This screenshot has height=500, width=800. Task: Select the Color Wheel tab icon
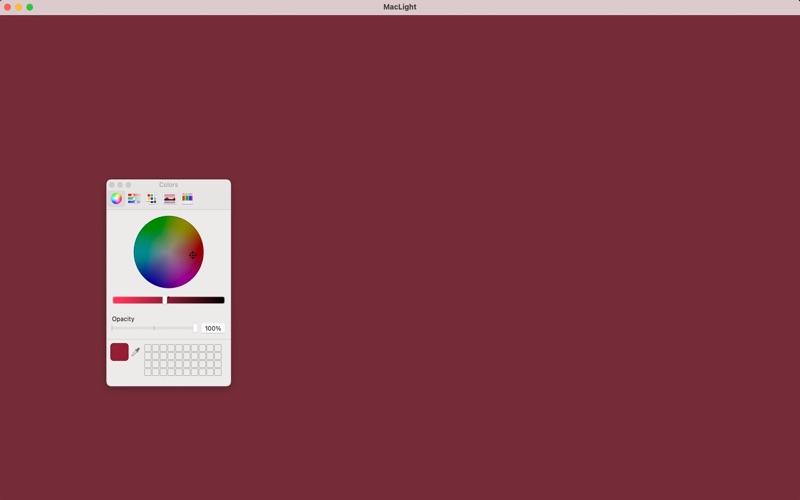coord(116,198)
